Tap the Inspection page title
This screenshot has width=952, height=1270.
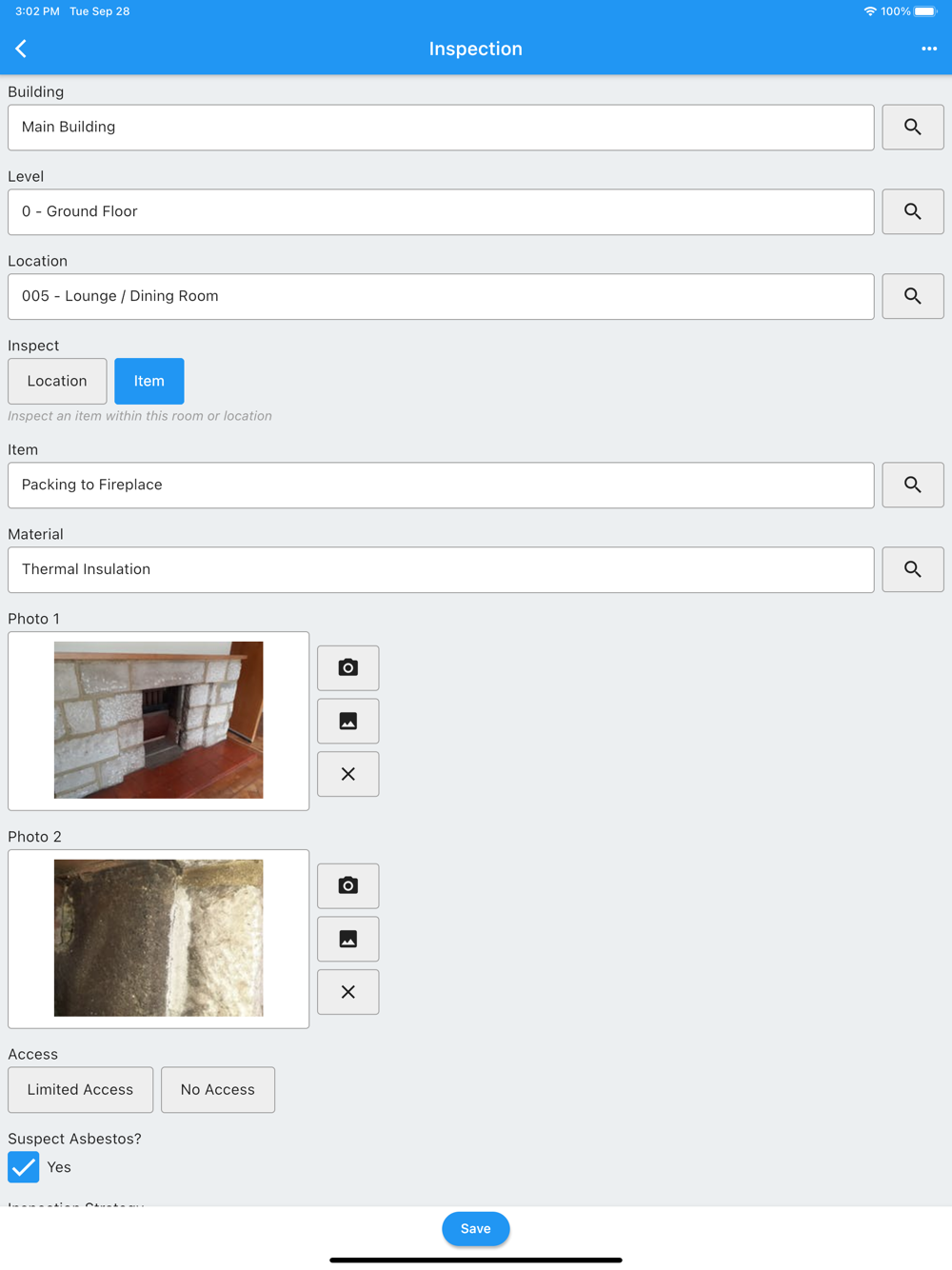(x=476, y=49)
